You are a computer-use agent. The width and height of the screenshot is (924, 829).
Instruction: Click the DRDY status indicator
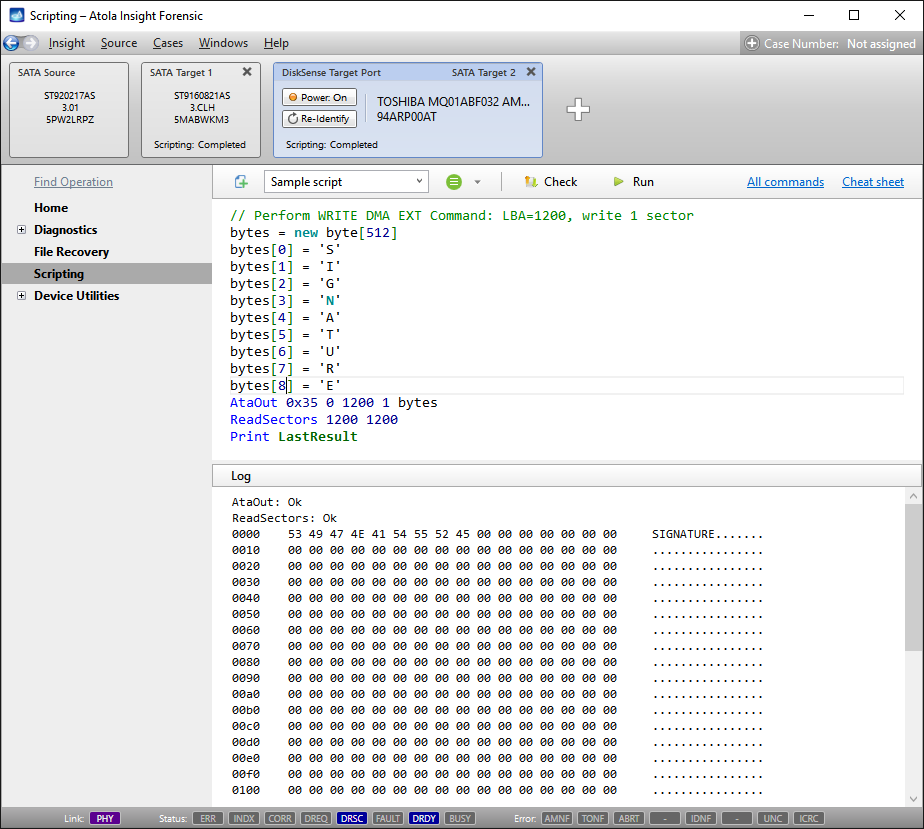pyautogui.click(x=424, y=818)
